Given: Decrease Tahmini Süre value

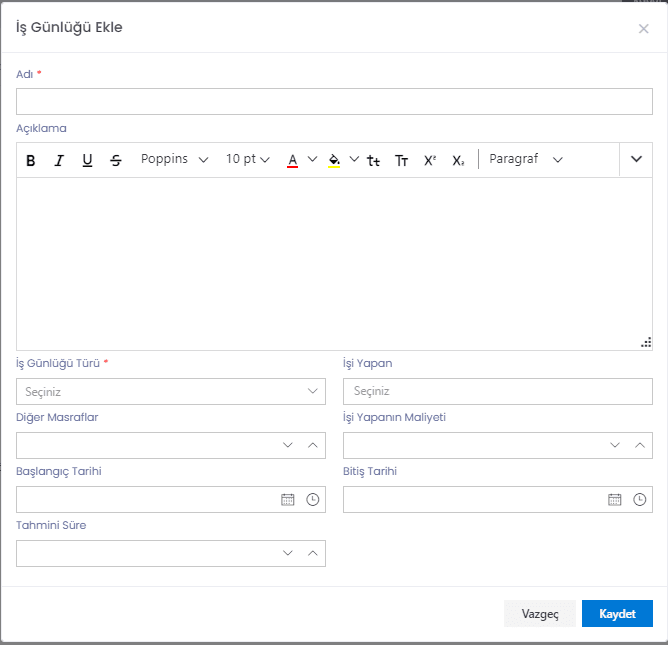Looking at the screenshot, I should click(x=288, y=553).
